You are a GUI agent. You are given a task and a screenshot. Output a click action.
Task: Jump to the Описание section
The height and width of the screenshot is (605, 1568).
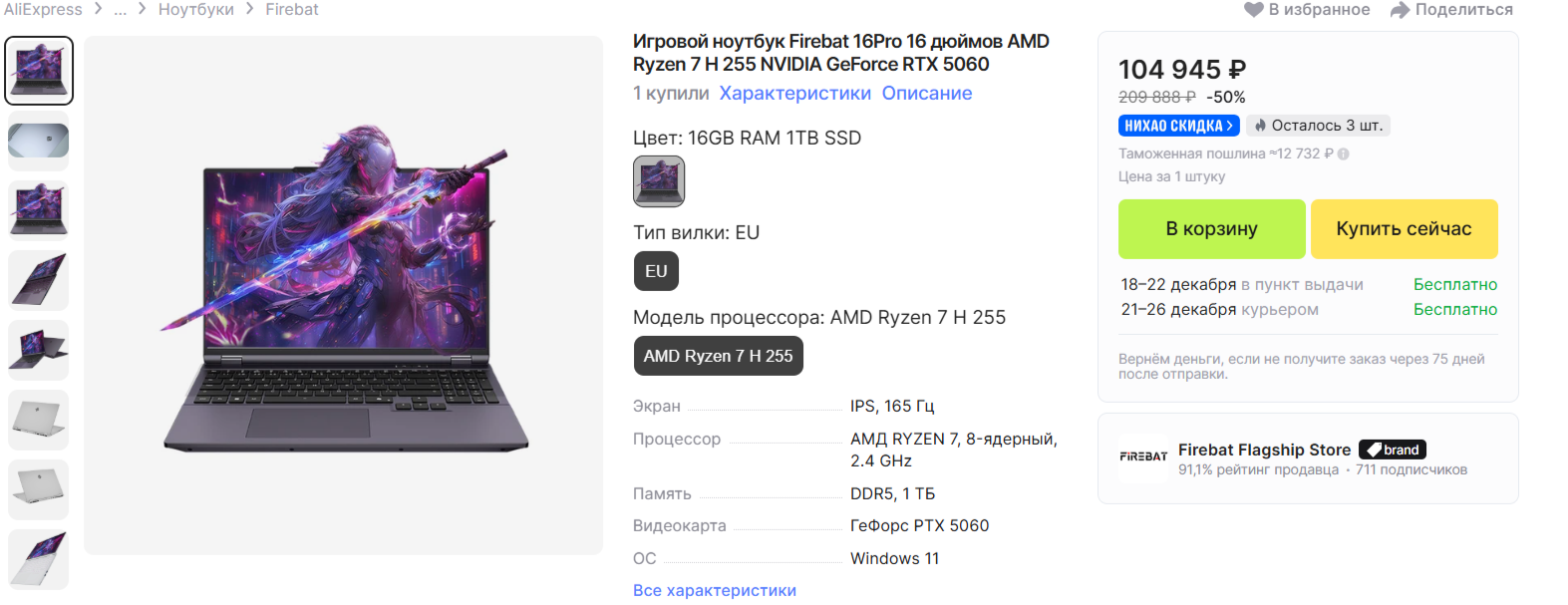pyautogui.click(x=926, y=93)
